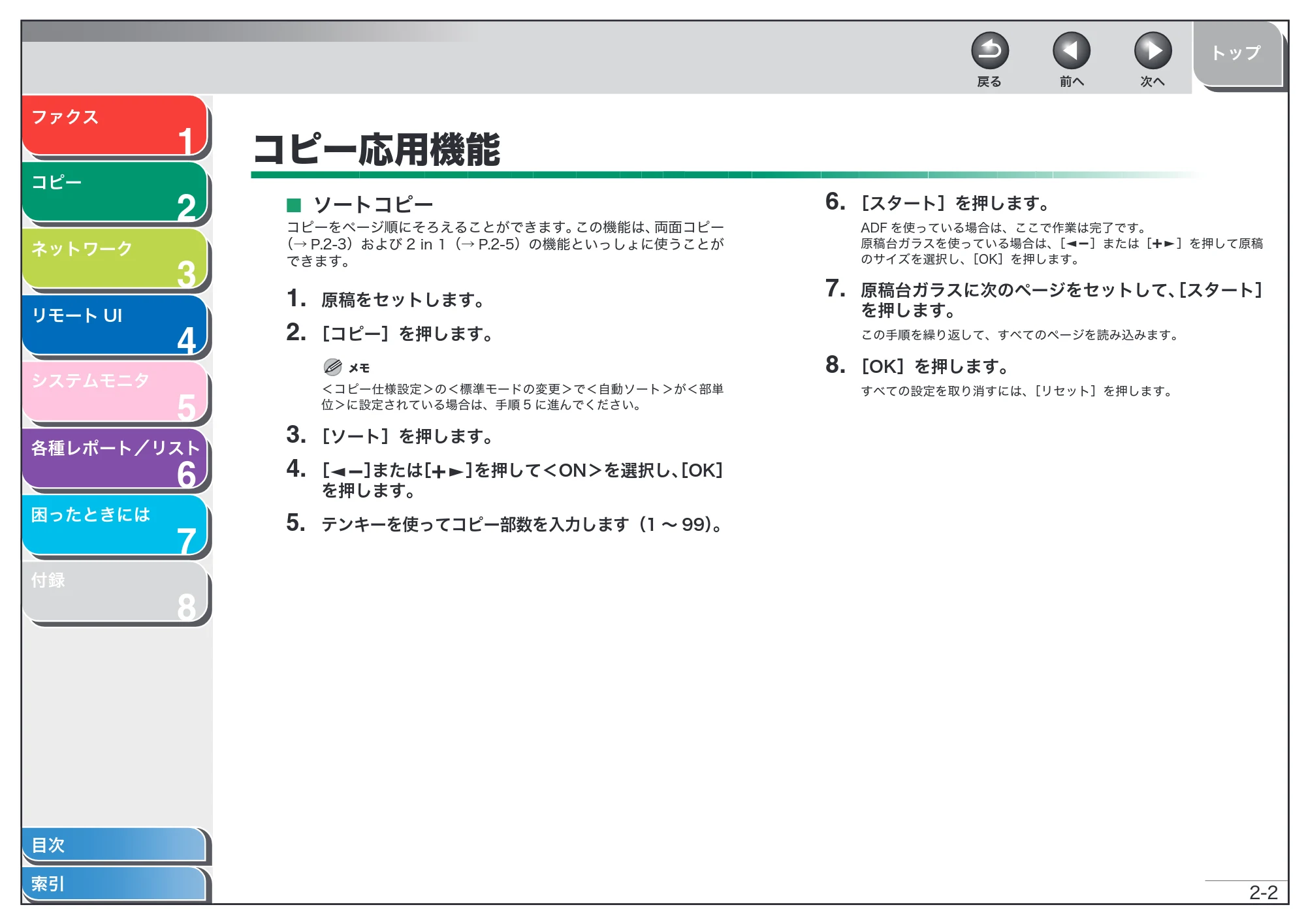Click the 戻る (back) round arrow icon
Viewport: 1306px width, 924px height.
(989, 51)
